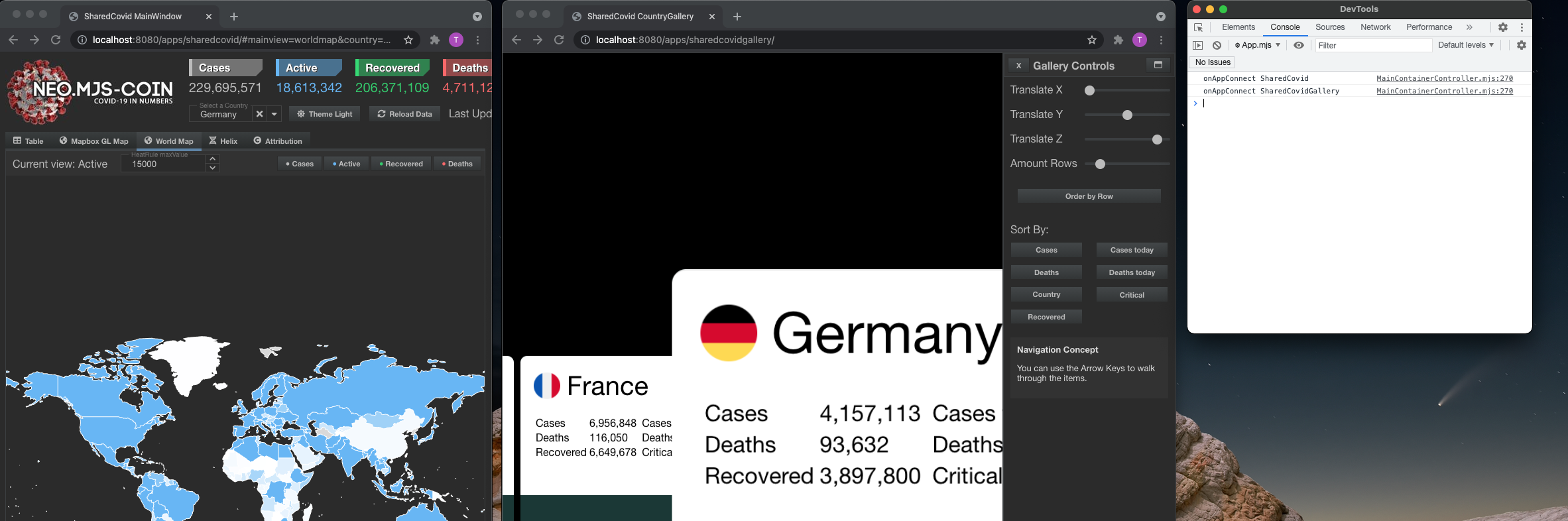Switch to DevTools Network tab

coord(1376,27)
